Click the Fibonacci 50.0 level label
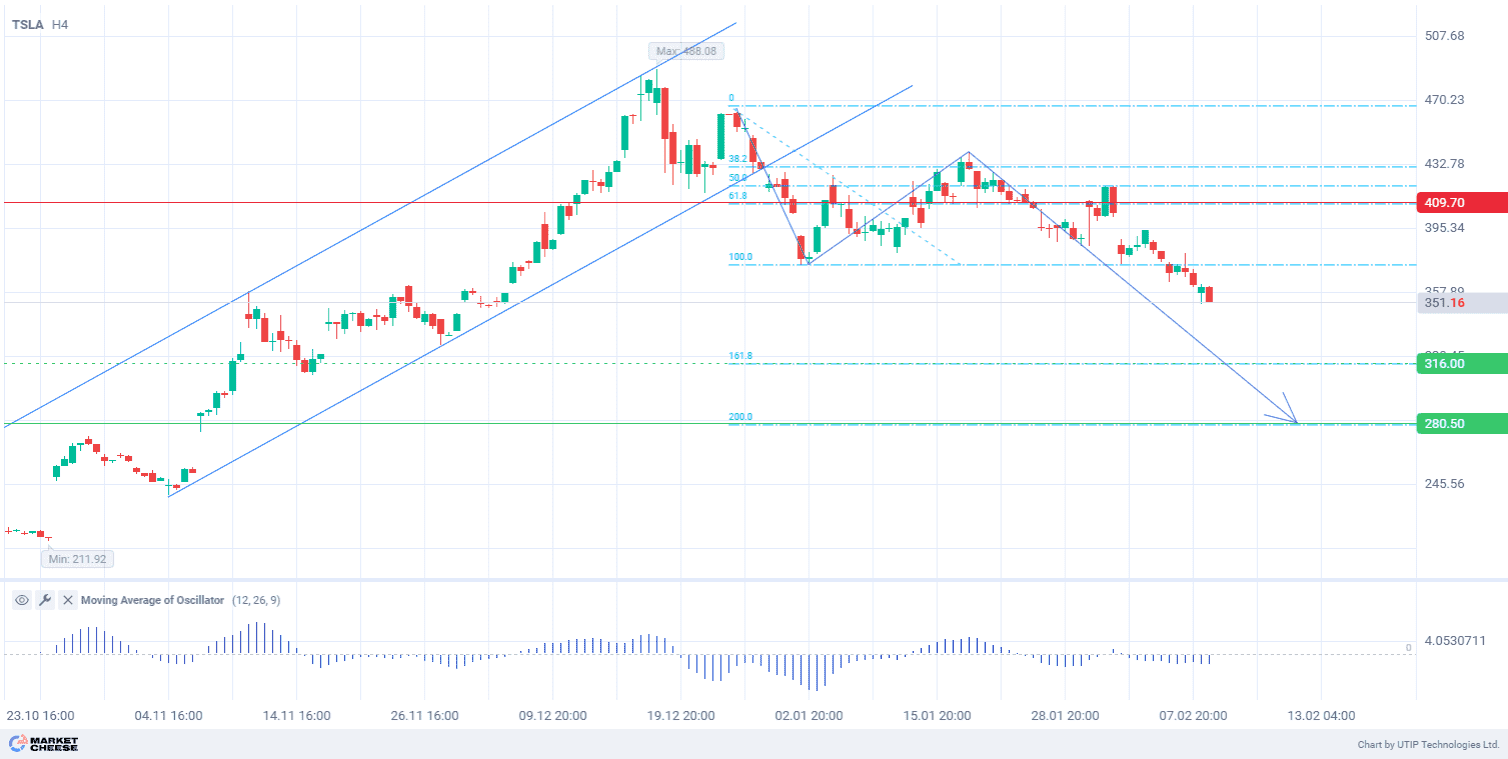This screenshot has height=759, width=1508. [x=738, y=178]
